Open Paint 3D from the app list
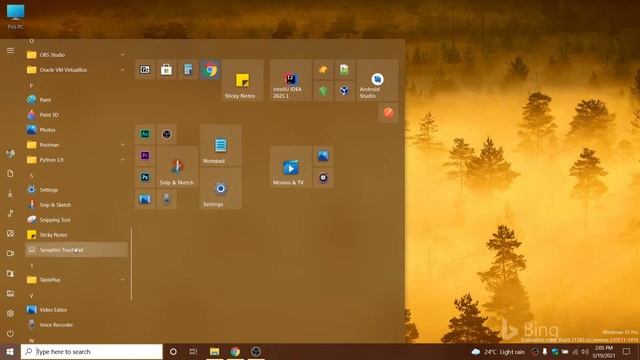Screen dimensions: 640x360 (76, 115)
